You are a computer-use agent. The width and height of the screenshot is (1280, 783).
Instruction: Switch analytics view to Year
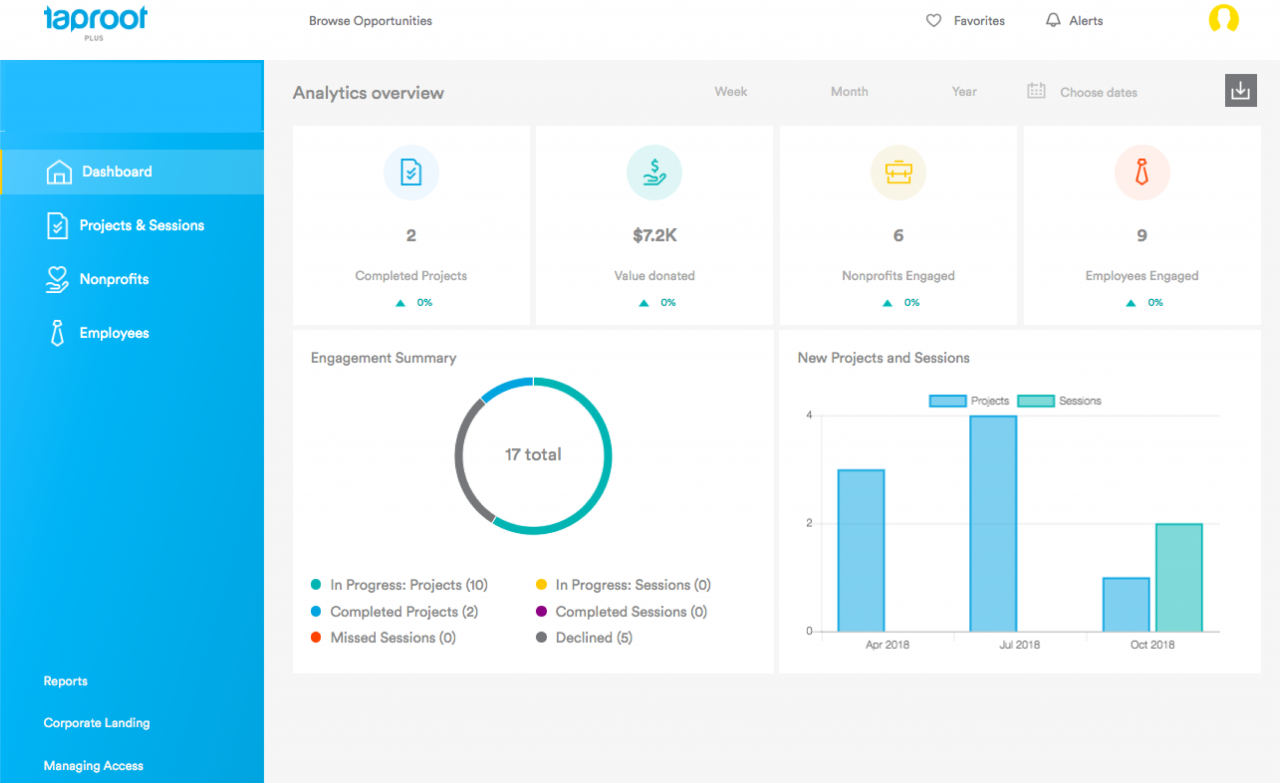[963, 91]
